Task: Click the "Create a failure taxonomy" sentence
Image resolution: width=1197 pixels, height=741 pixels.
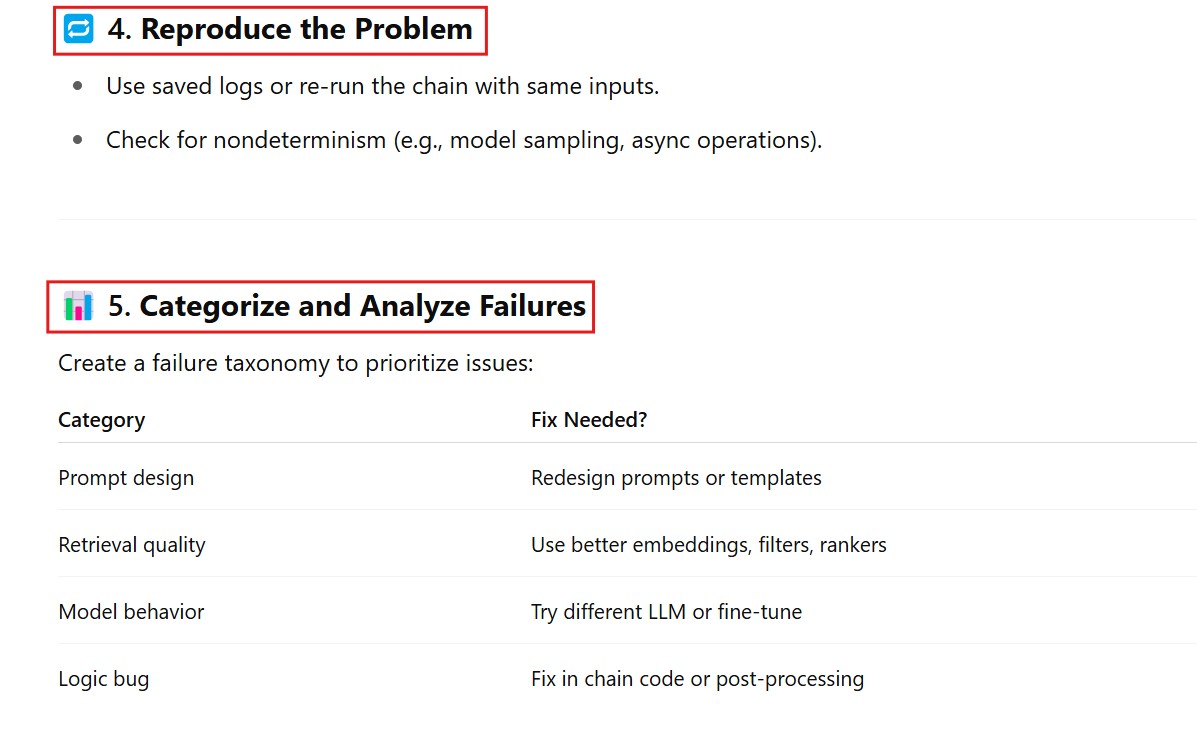Action: tap(295, 363)
